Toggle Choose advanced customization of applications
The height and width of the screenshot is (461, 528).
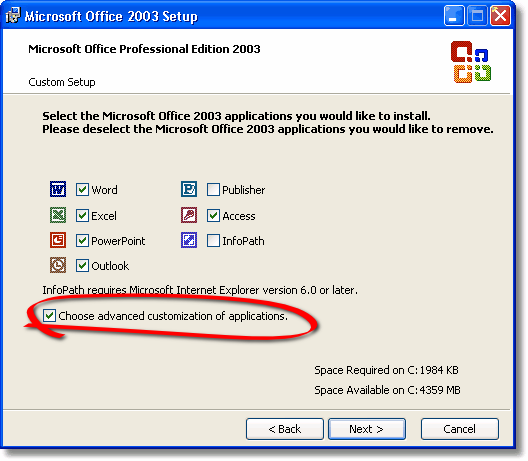pyautogui.click(x=49, y=316)
